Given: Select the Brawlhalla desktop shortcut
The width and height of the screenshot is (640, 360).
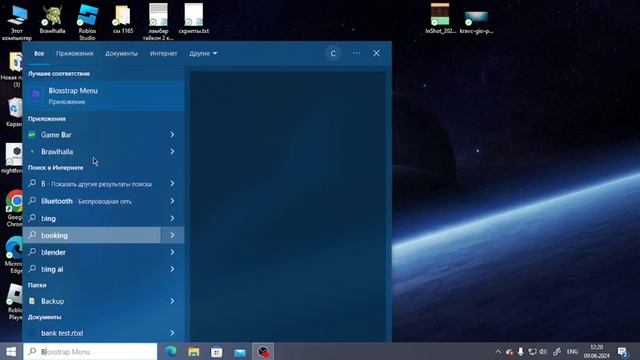Looking at the screenshot, I should coord(52,19).
